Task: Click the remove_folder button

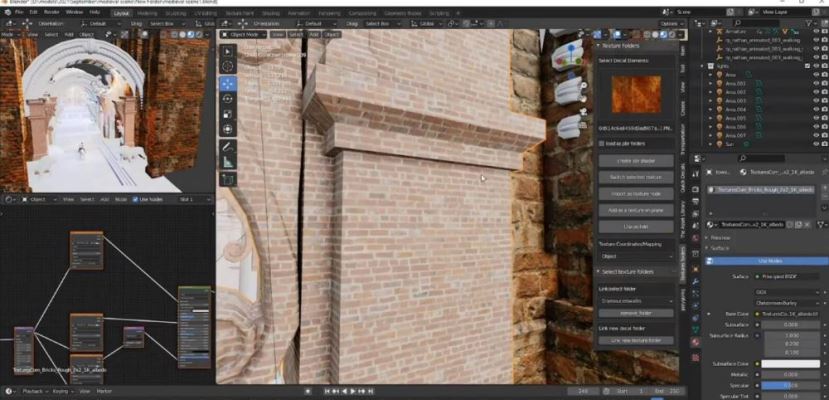Action: (x=636, y=313)
